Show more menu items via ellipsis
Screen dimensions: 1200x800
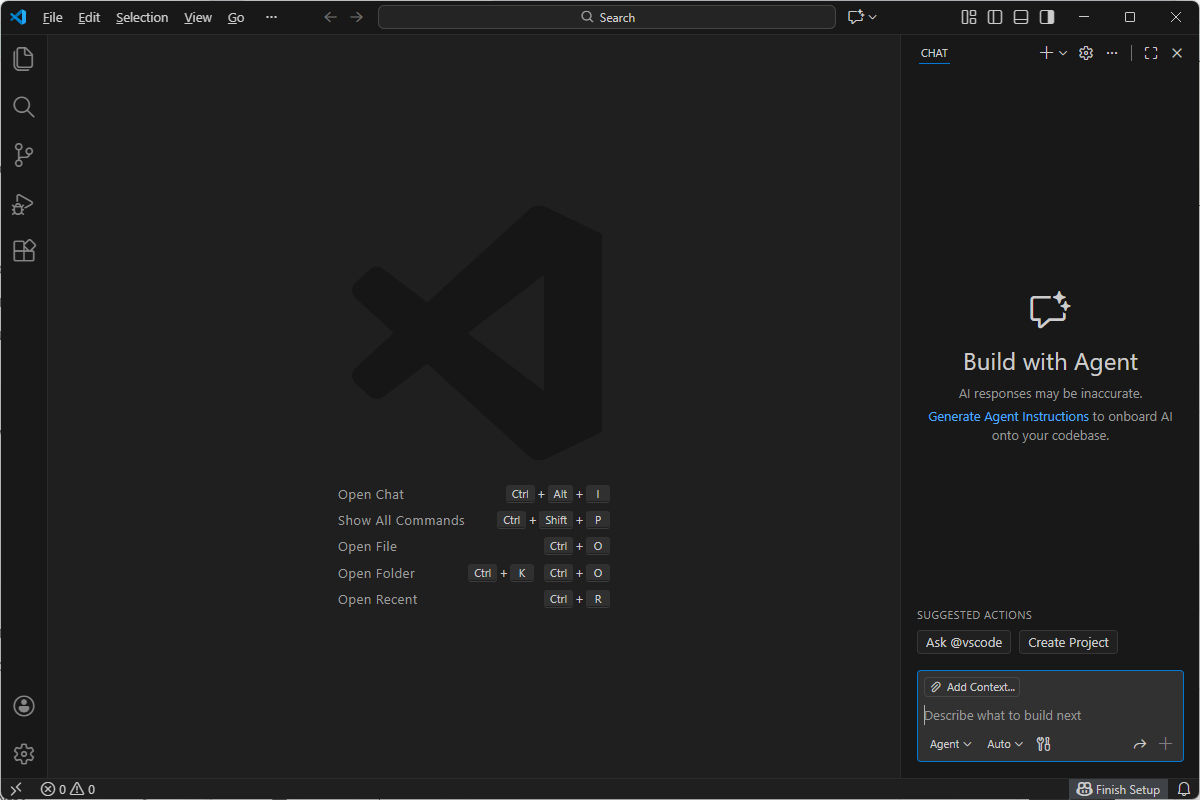coord(271,17)
